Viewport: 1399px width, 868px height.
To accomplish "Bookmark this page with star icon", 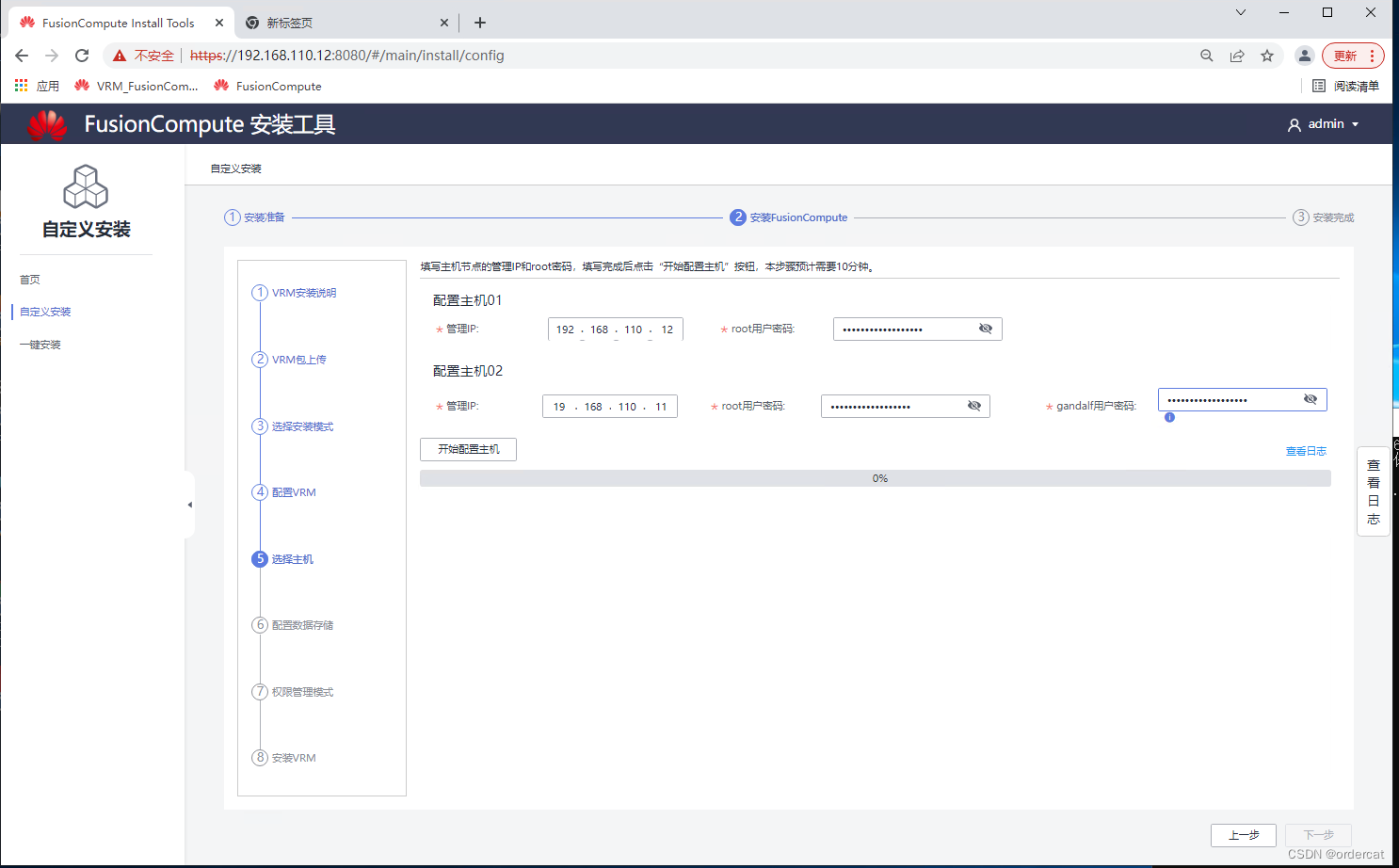I will tap(1267, 56).
